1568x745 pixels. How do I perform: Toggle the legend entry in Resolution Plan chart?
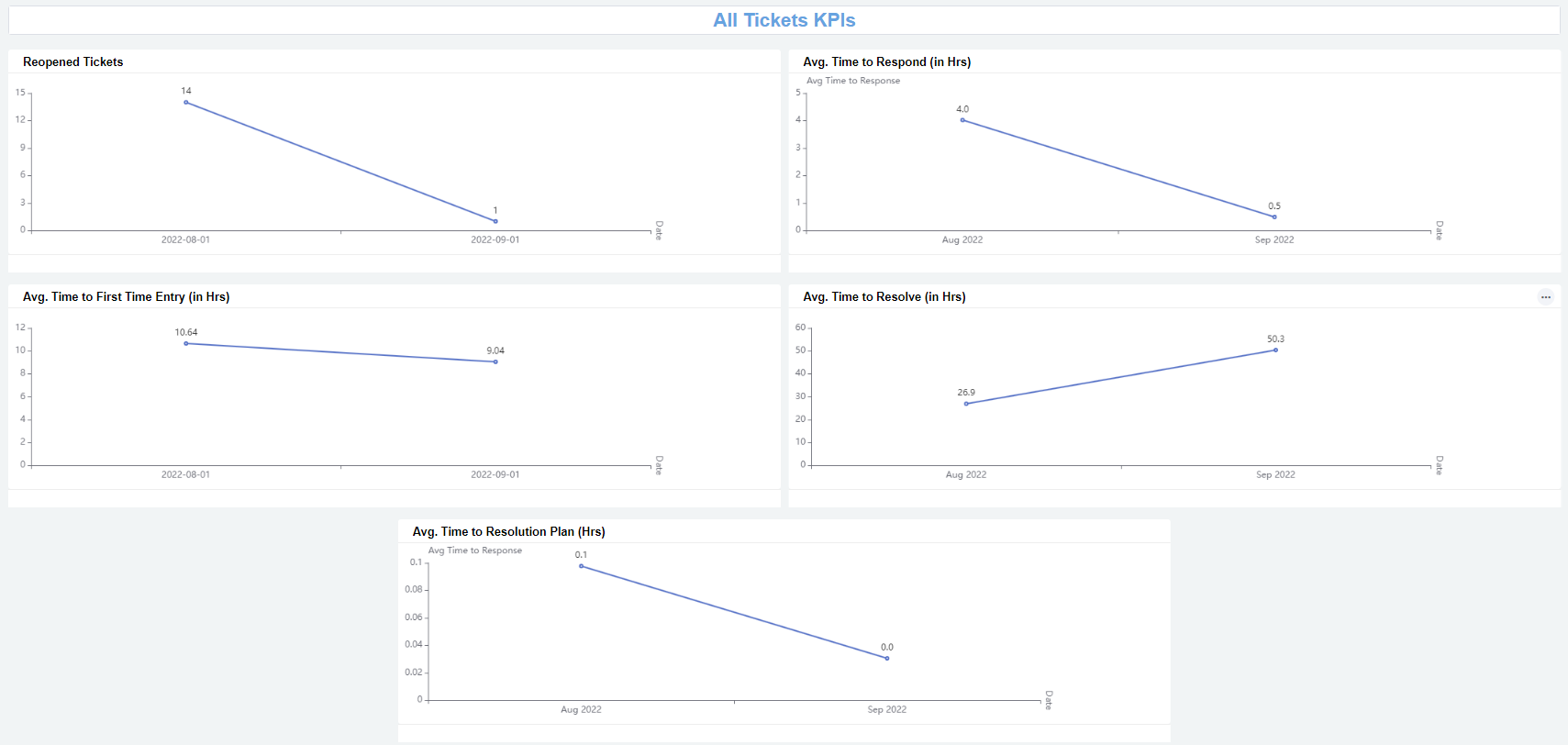click(474, 550)
